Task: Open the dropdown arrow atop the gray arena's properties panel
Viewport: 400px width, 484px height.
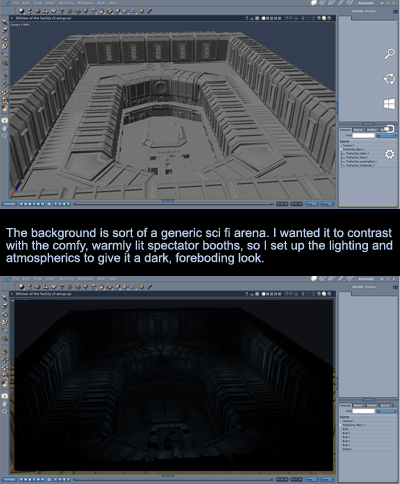Action: (395, 11)
